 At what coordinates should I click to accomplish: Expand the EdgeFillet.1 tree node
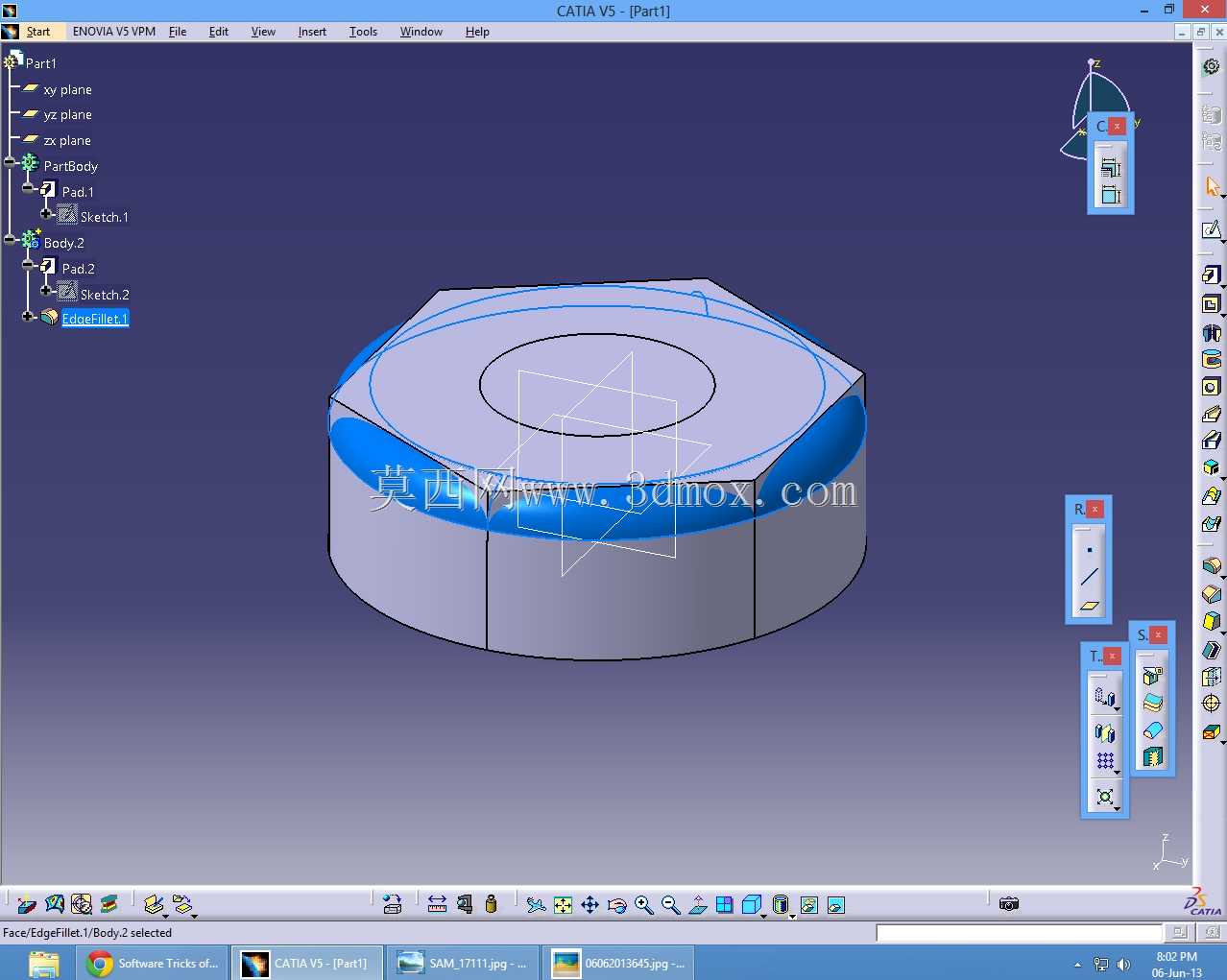[28, 316]
